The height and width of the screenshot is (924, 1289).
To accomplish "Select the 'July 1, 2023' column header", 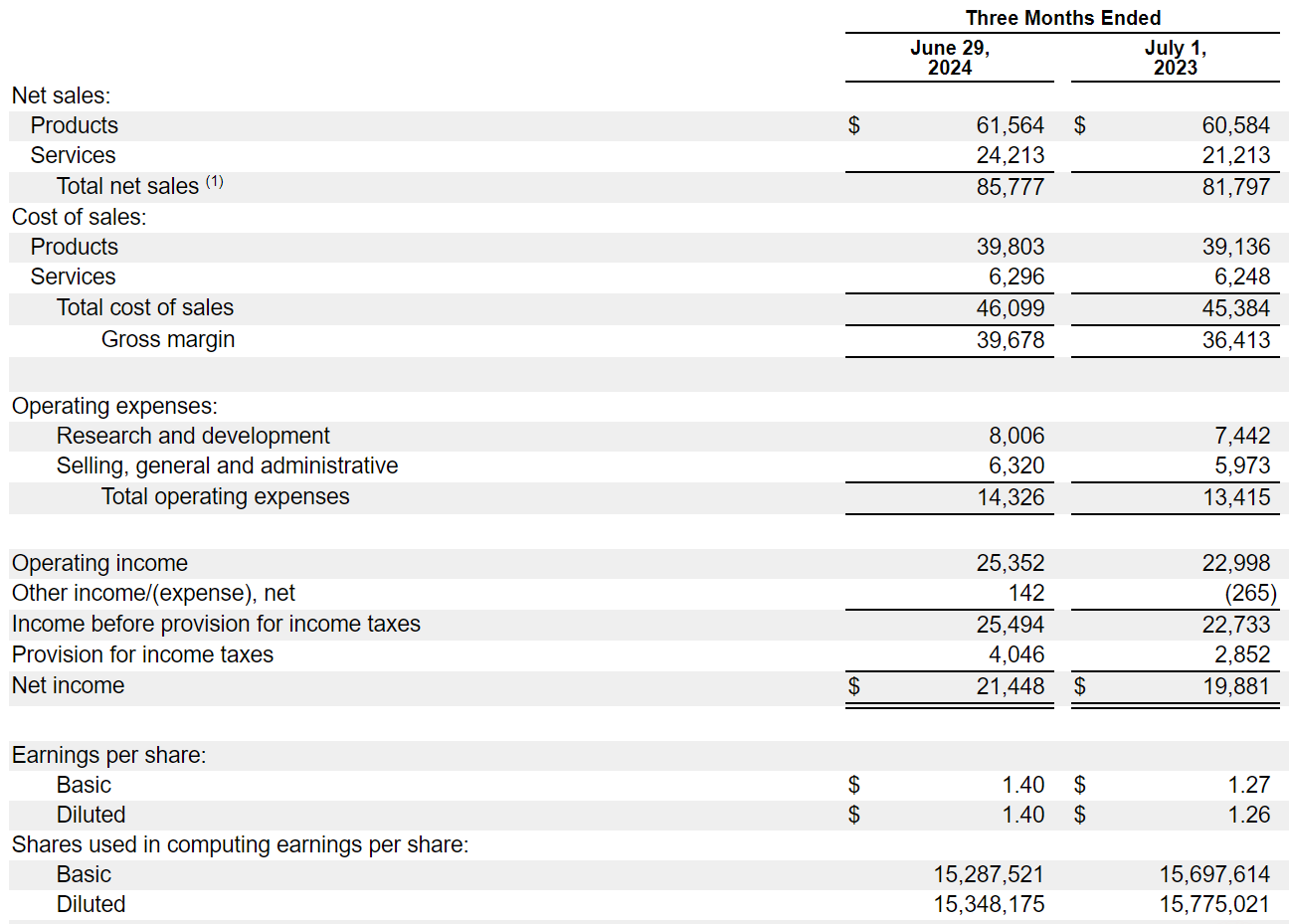I will [1175, 58].
